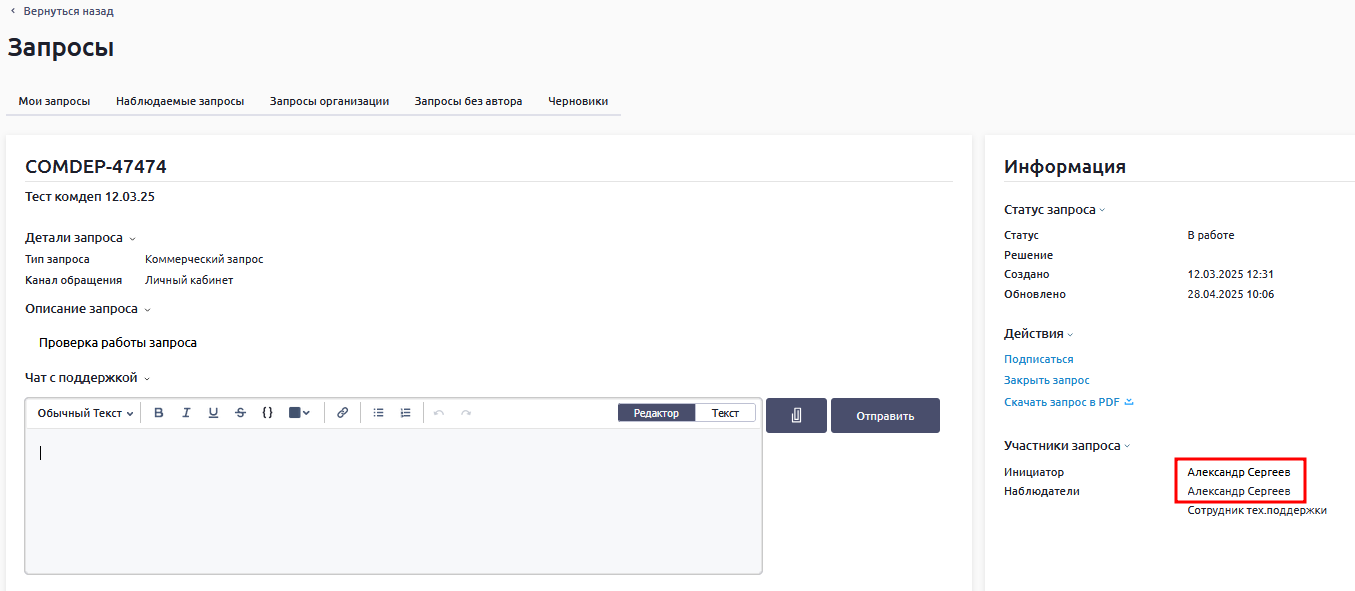1355x591 pixels.
Task: Apply bold formatting in chat editor
Action: tap(159, 413)
